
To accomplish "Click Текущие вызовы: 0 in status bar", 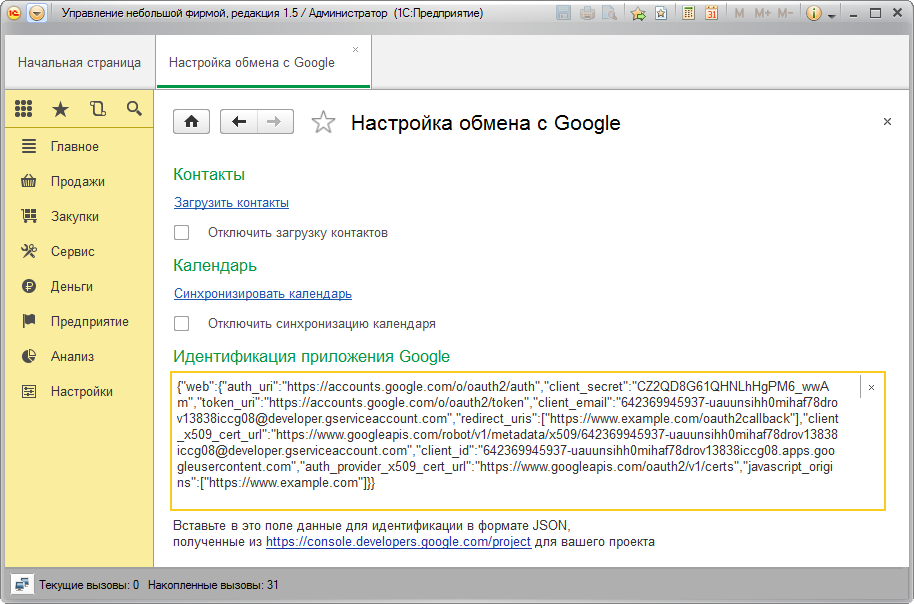I will 89,585.
